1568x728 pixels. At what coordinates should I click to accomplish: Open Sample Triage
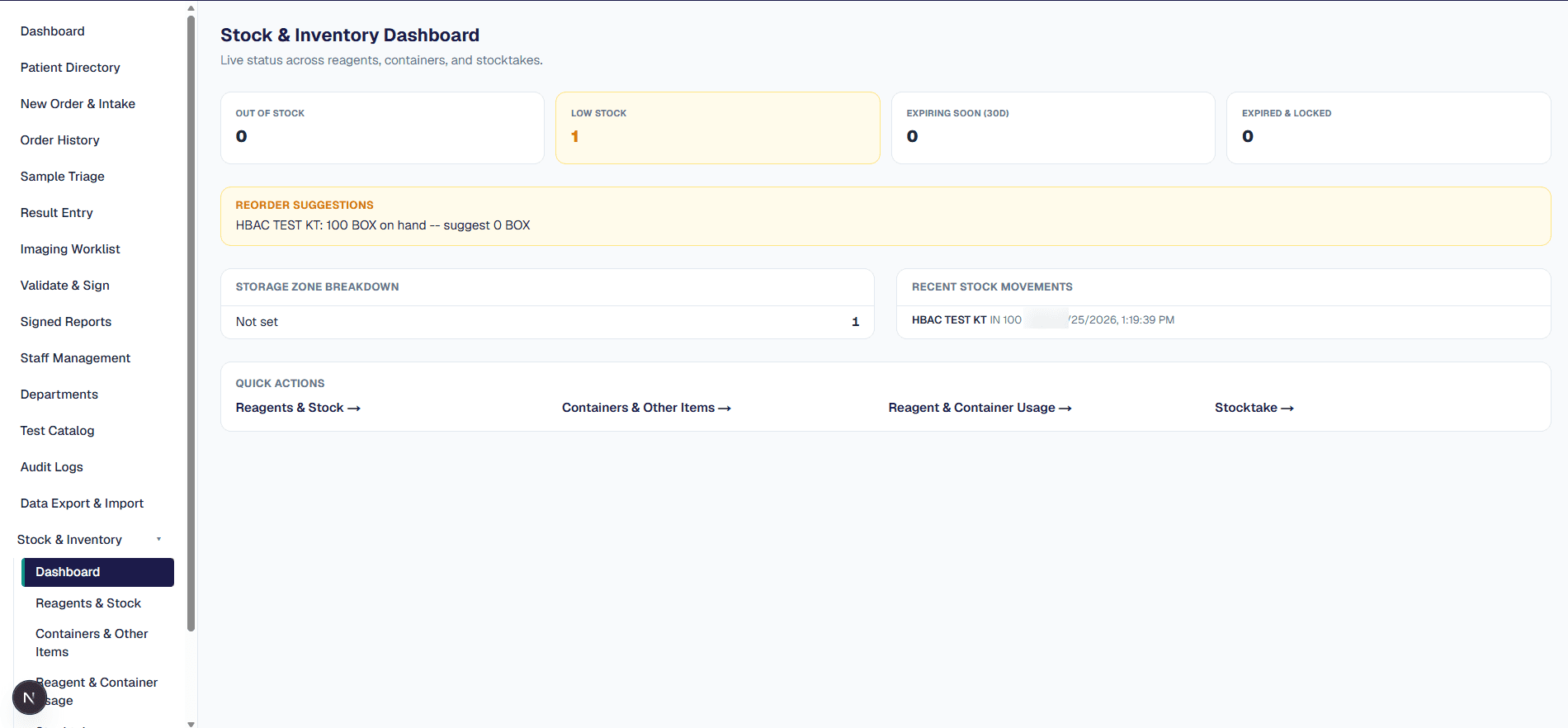click(62, 177)
